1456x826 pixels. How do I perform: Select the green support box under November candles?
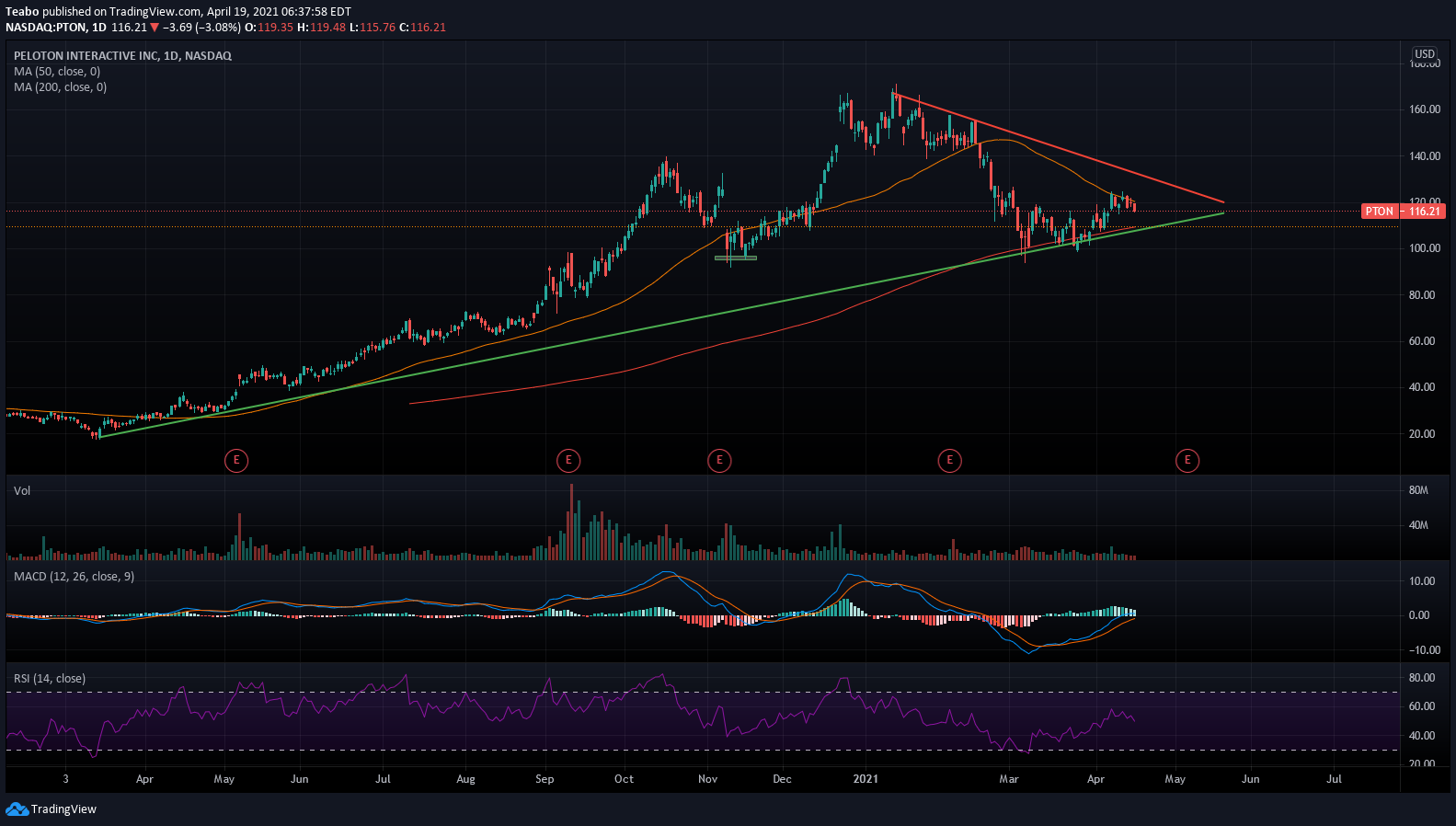coord(736,258)
